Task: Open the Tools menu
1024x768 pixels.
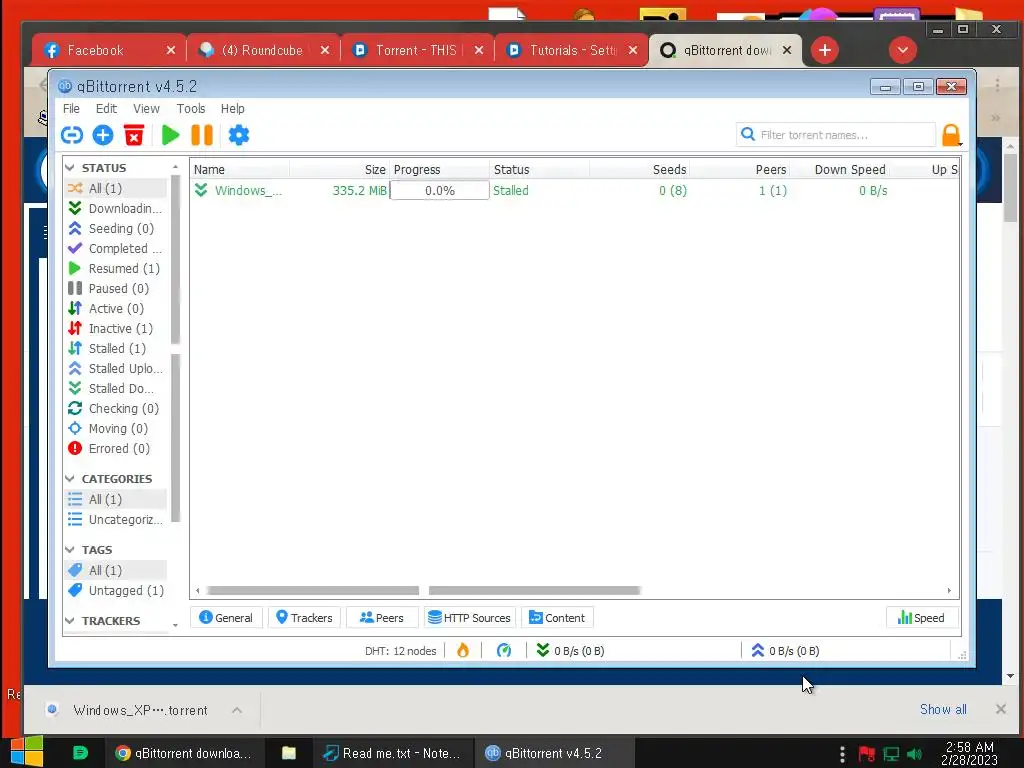Action: (191, 108)
